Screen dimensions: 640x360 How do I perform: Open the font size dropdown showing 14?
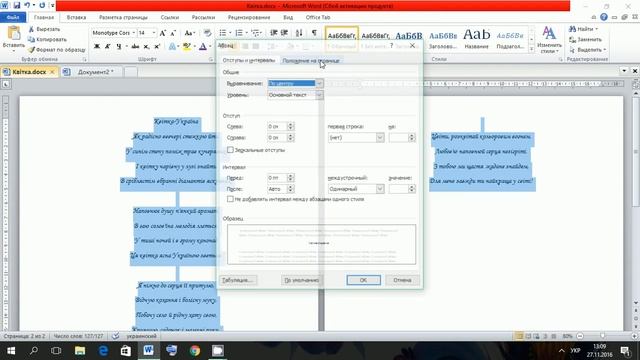153,33
